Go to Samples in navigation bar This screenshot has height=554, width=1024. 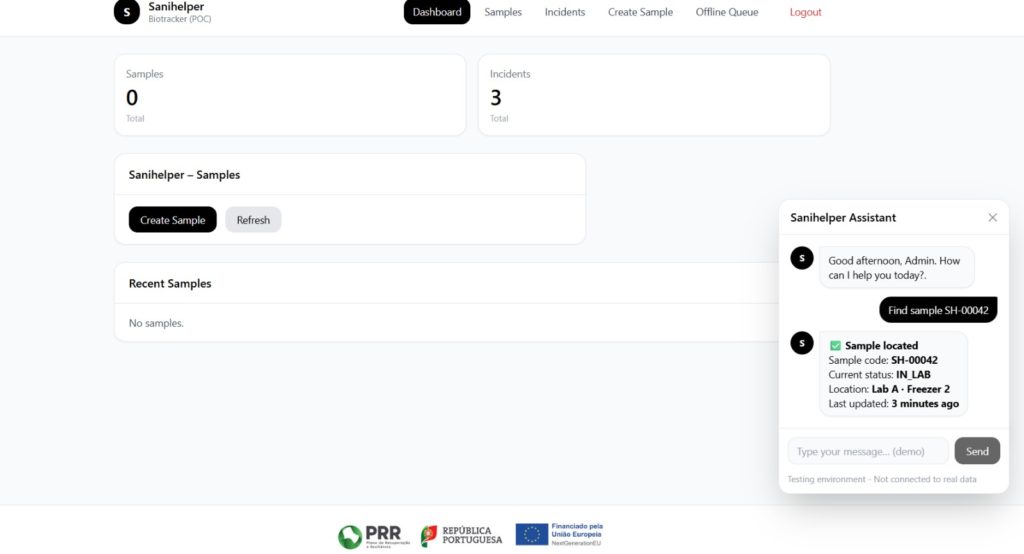(503, 12)
